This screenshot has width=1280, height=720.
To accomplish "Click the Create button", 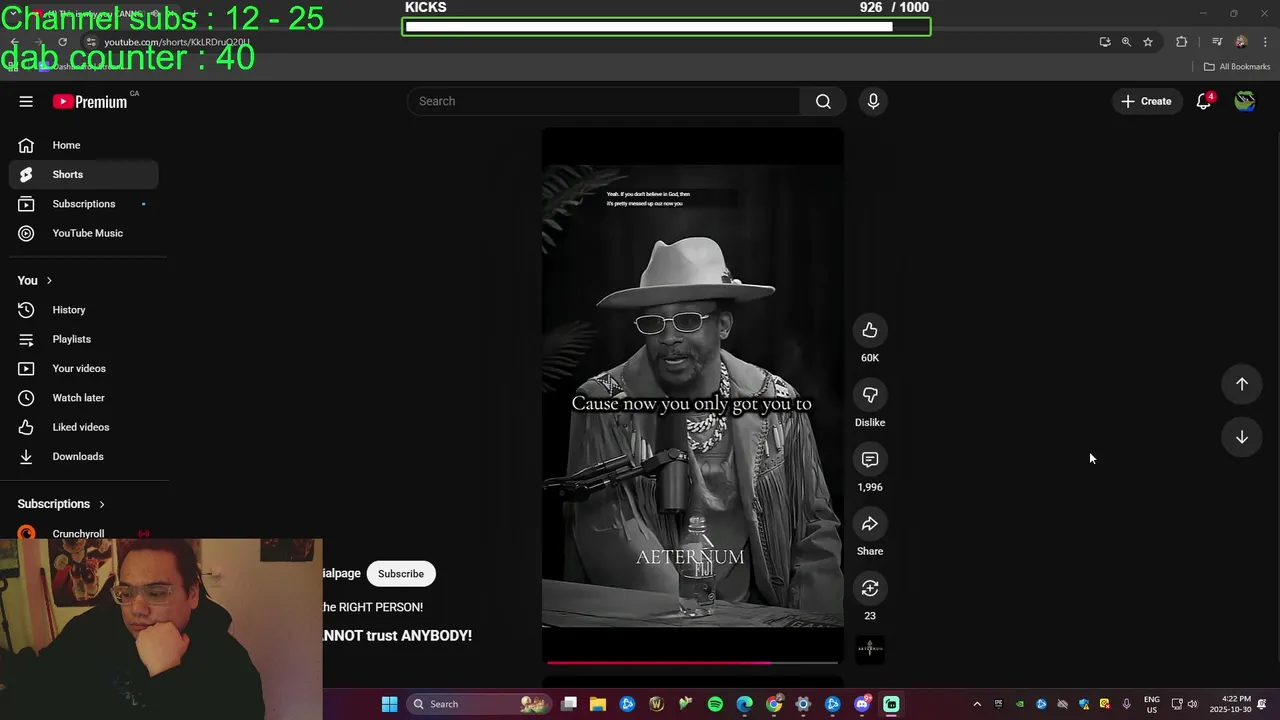I will 1146,101.
